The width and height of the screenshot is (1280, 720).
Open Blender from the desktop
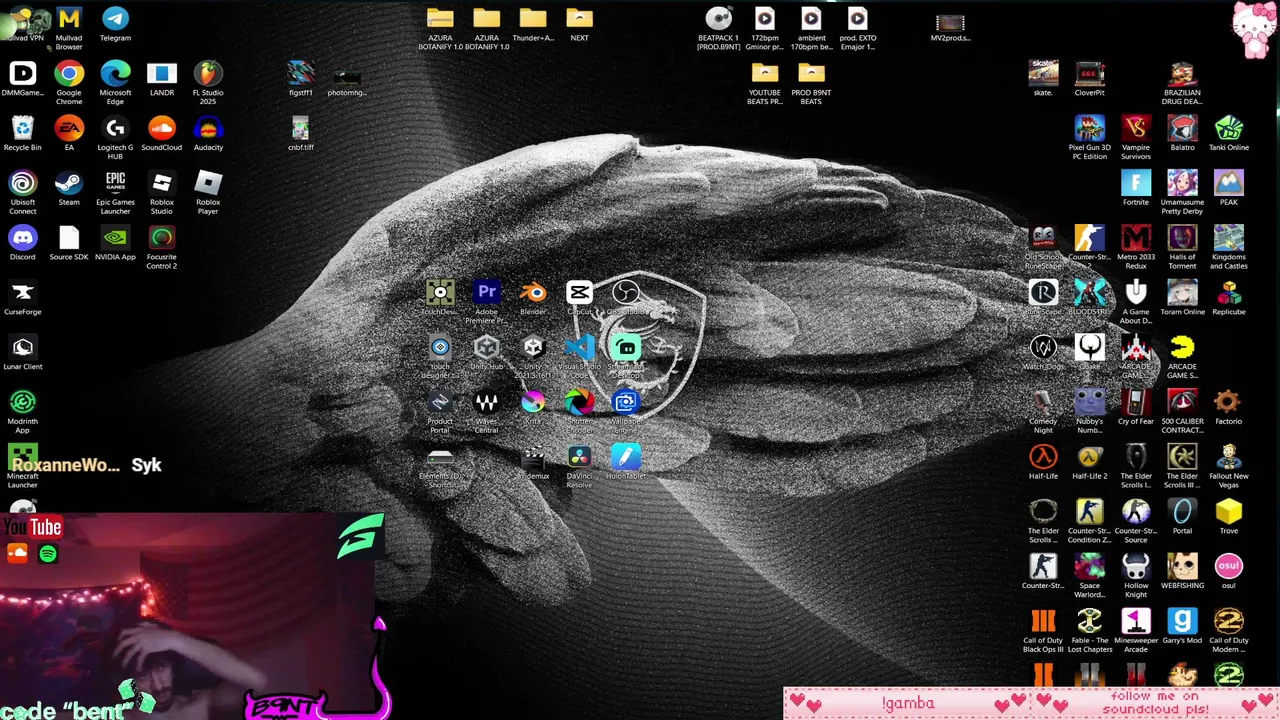(533, 292)
